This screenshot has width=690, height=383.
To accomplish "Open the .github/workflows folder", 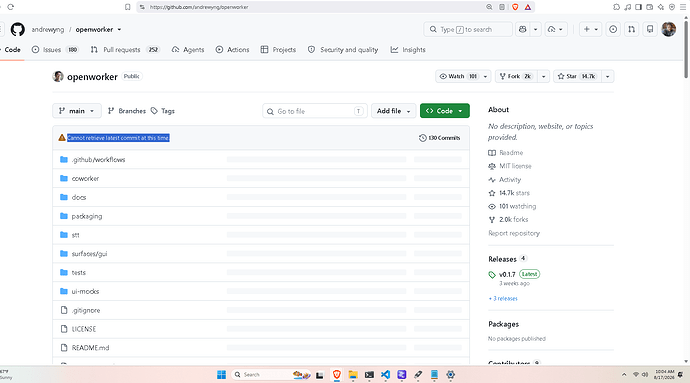I will click(x=99, y=159).
